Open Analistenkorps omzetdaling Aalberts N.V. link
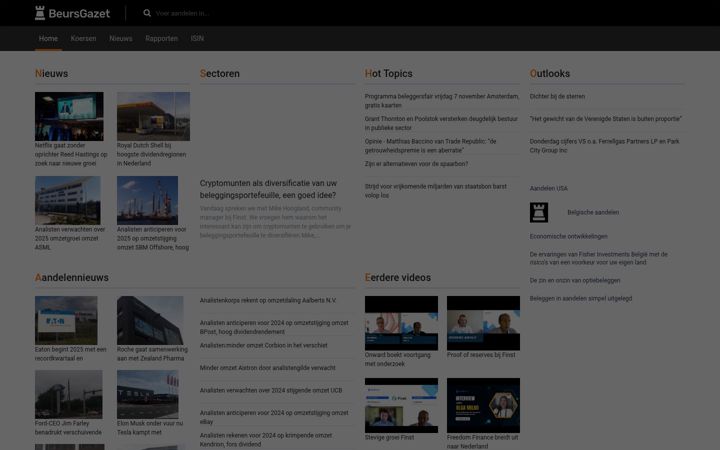 point(268,300)
